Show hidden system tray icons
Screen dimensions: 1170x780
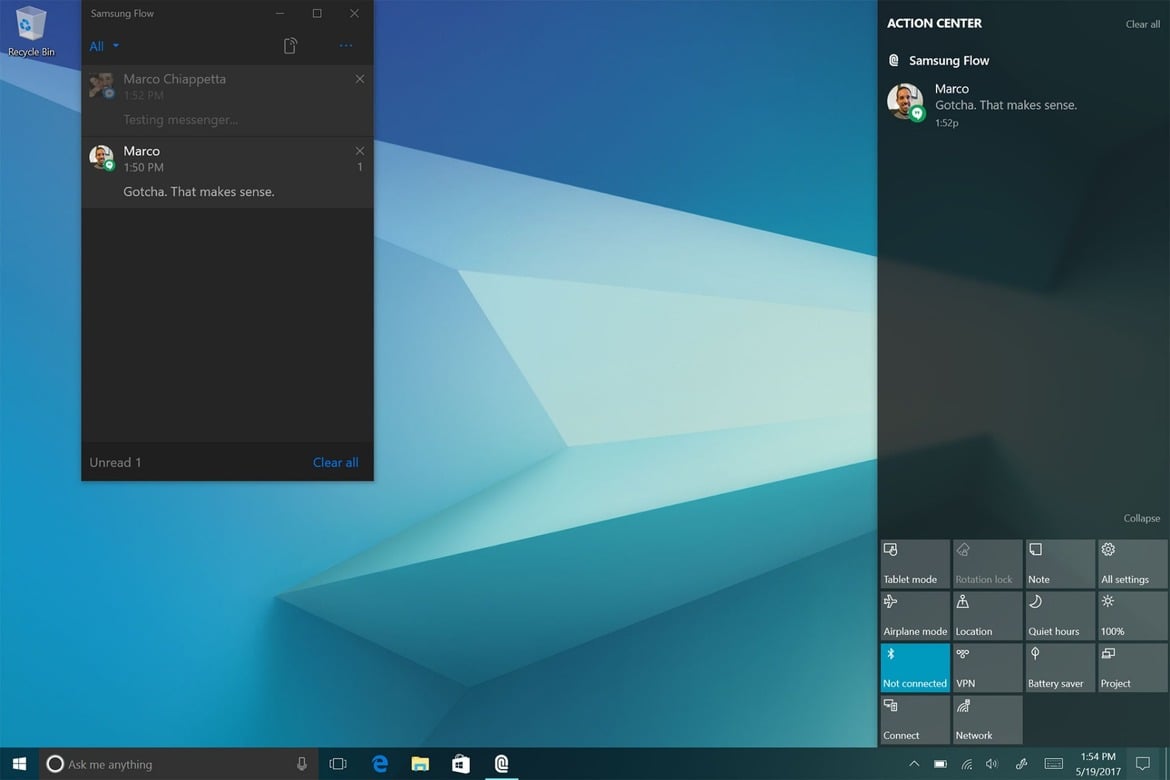click(x=914, y=764)
